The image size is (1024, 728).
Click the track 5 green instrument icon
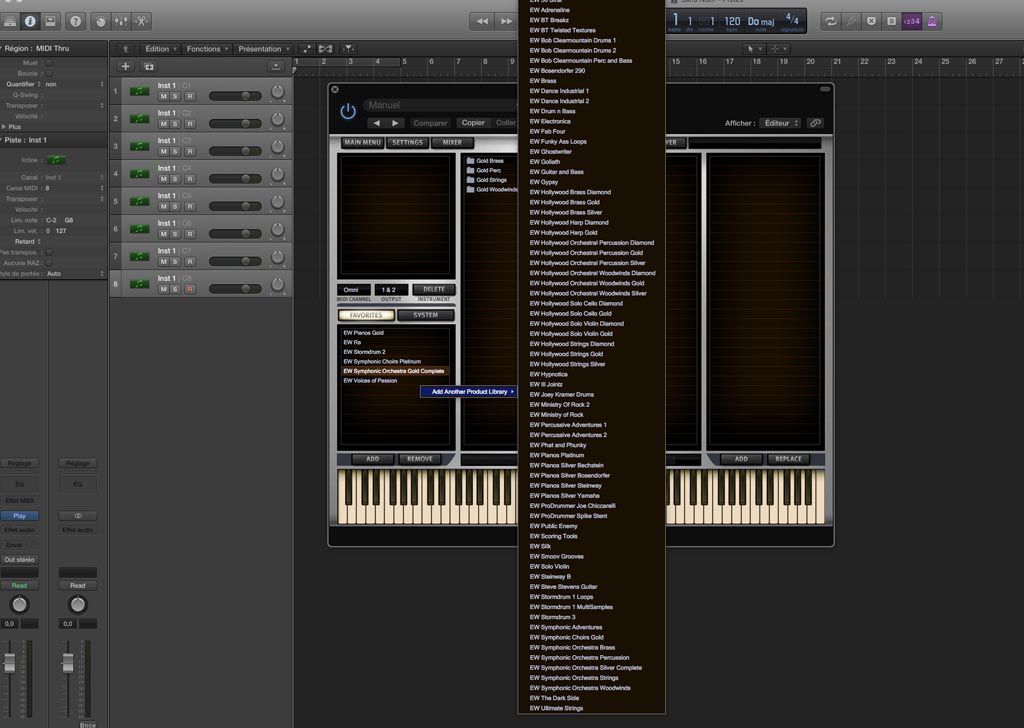139,201
